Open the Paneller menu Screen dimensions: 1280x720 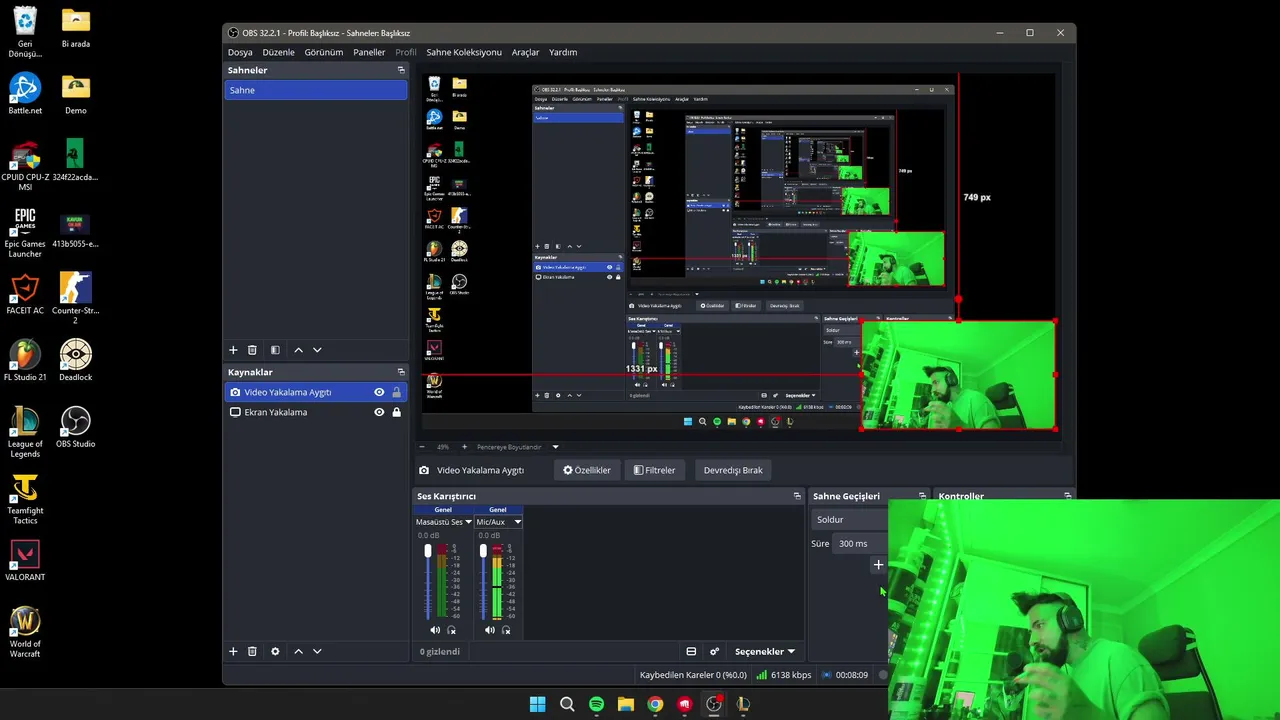(369, 52)
